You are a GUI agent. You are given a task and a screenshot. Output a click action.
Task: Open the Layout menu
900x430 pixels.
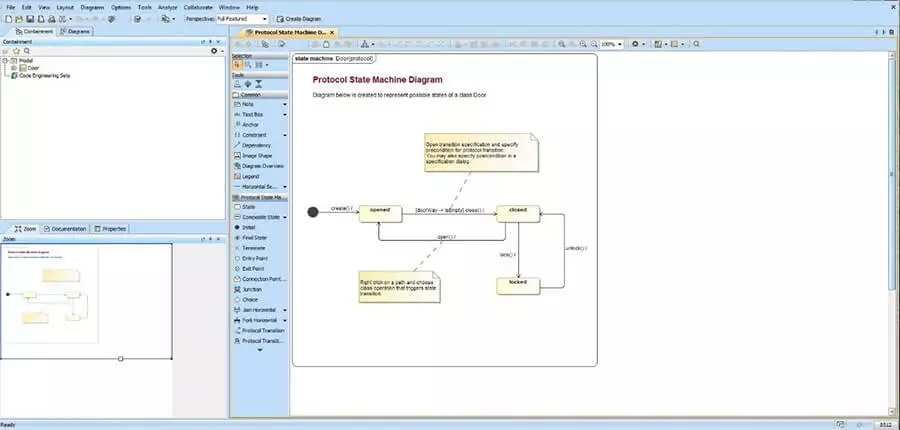(x=65, y=7)
